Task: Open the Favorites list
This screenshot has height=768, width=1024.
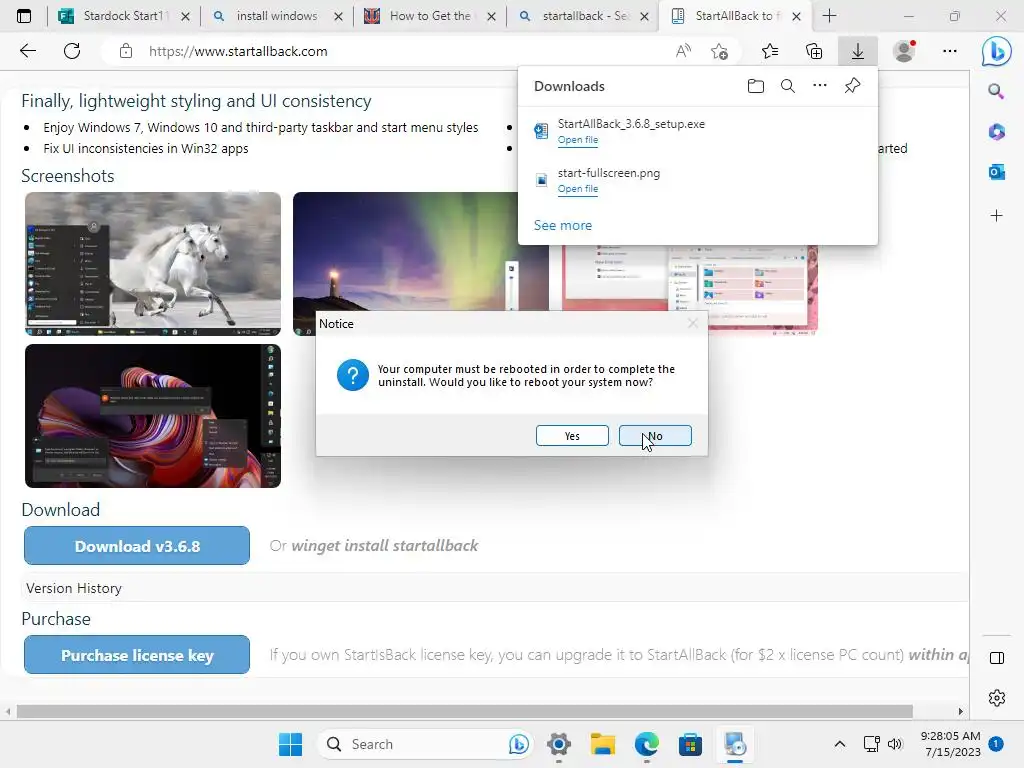Action: pos(770,51)
